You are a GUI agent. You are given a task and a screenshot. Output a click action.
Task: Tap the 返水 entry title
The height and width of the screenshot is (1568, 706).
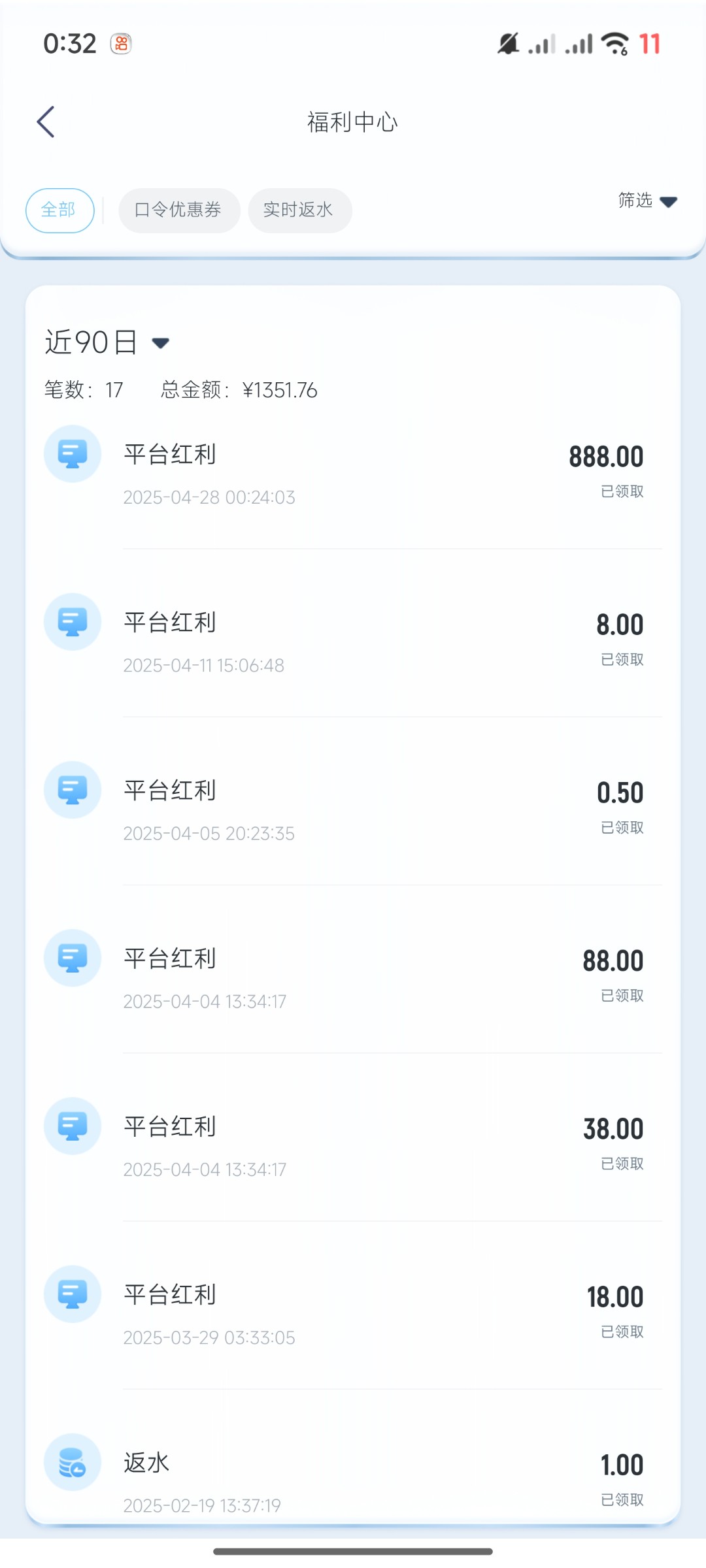(x=146, y=1462)
